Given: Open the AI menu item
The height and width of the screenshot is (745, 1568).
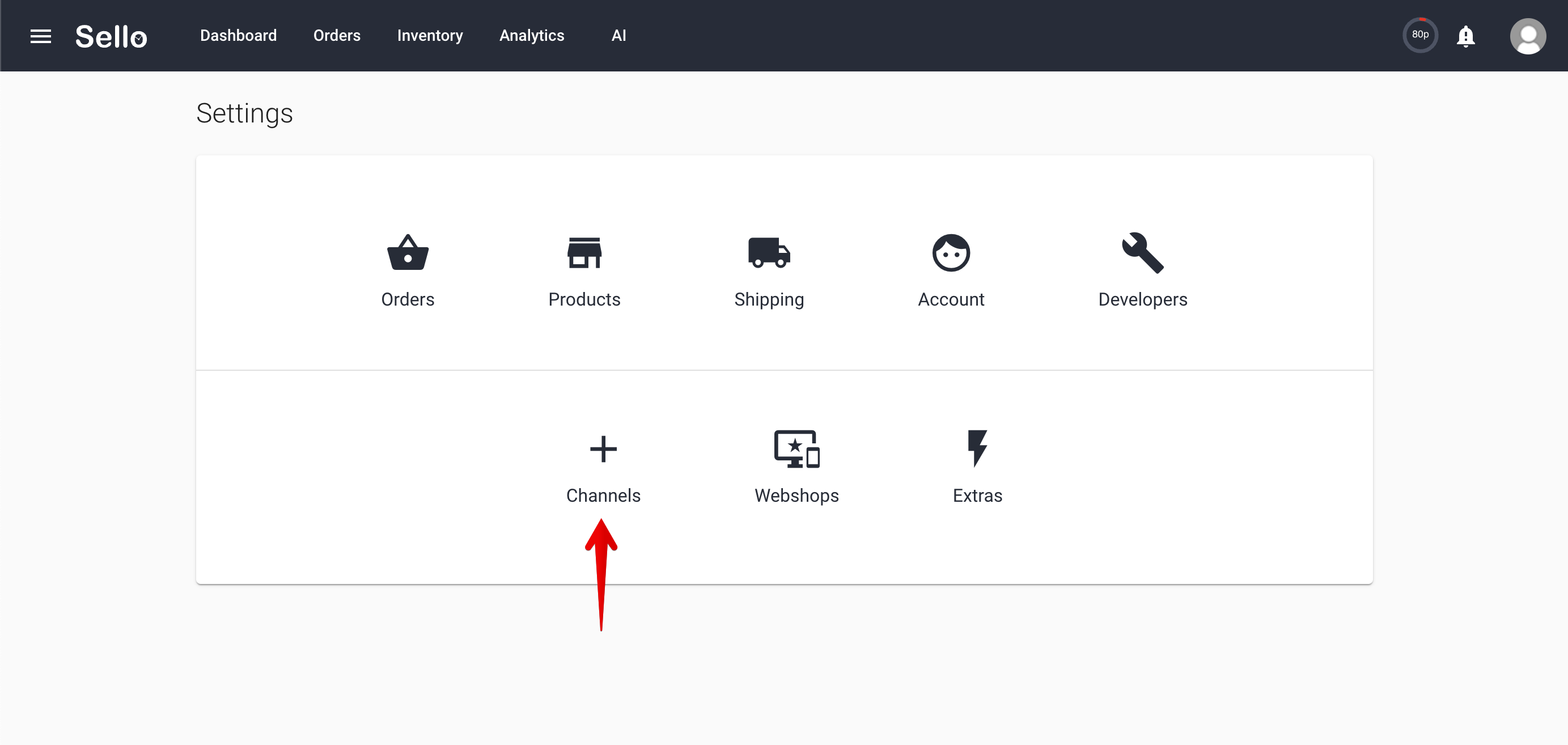Looking at the screenshot, I should pos(618,35).
